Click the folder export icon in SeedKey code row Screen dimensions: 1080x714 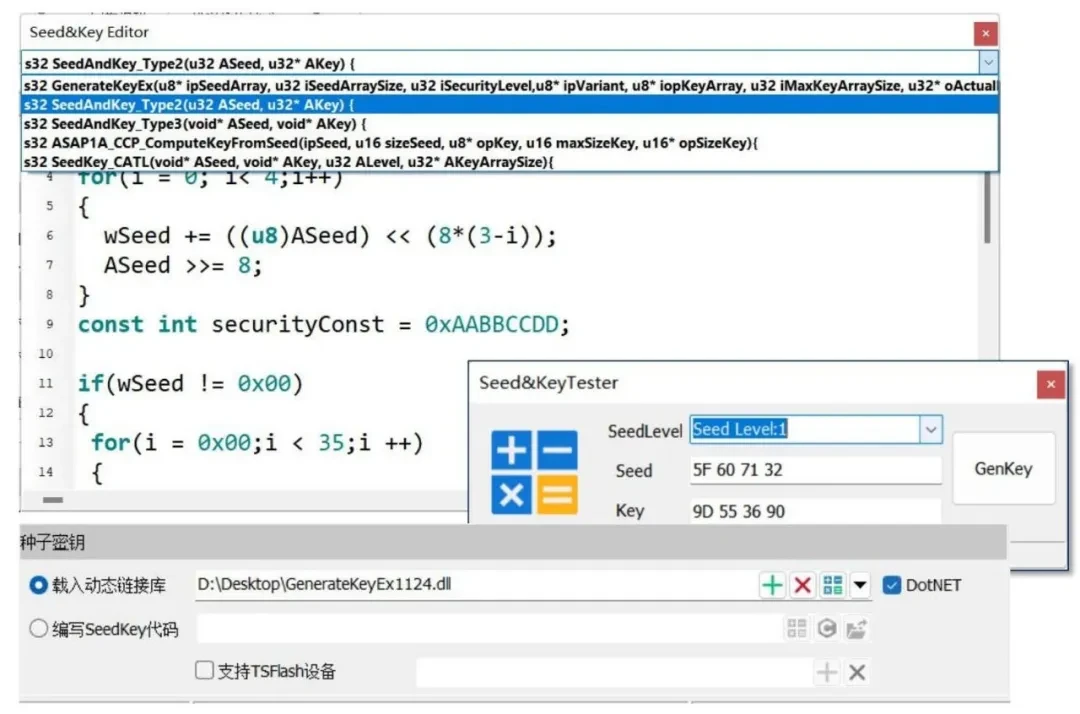point(856,628)
